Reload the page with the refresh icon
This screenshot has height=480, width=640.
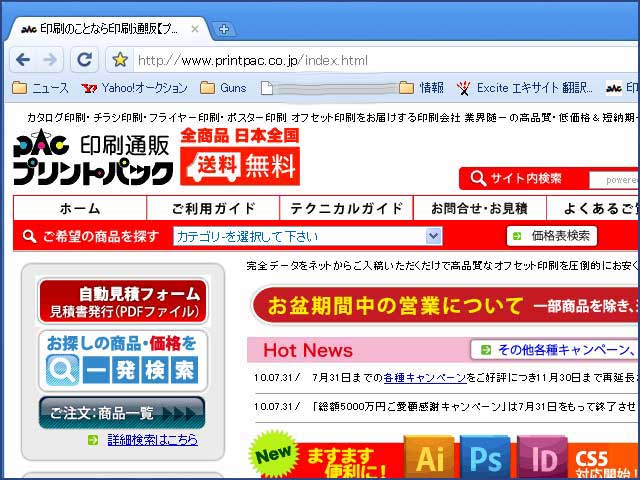pos(85,60)
